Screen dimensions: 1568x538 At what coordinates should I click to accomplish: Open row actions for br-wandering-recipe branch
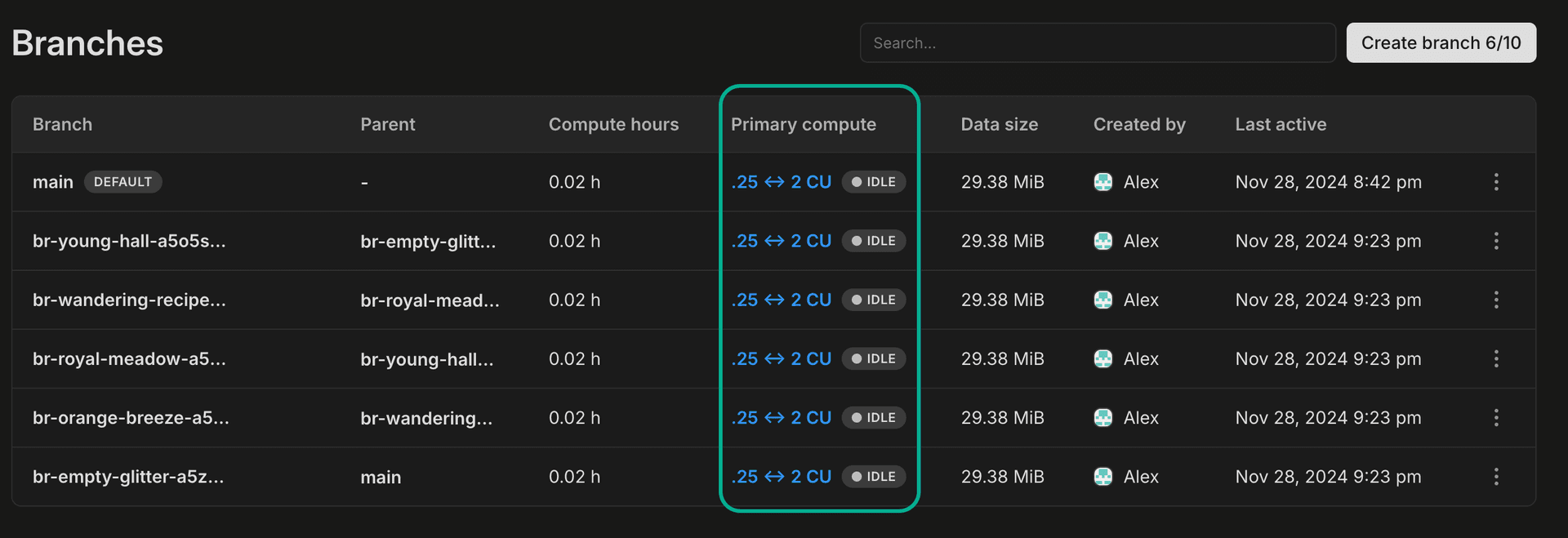[x=1495, y=300]
